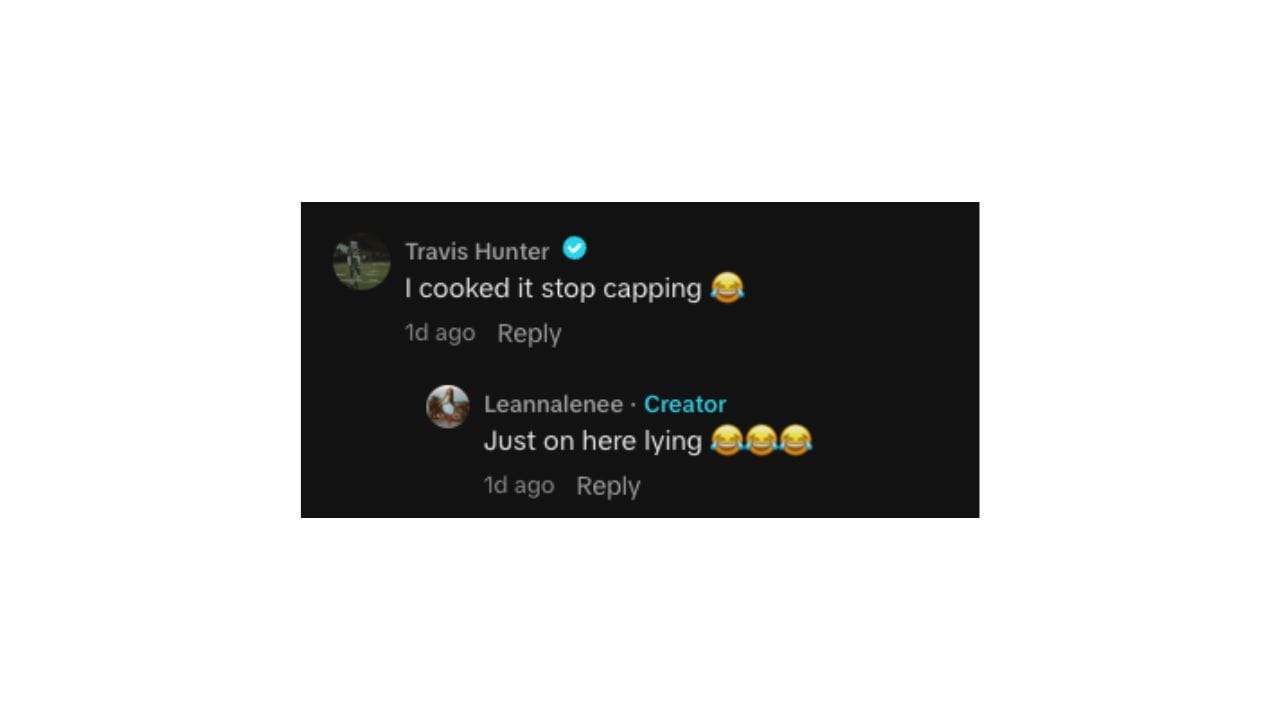
Task: Click the dot separator before Creator
Action: click(x=633, y=404)
